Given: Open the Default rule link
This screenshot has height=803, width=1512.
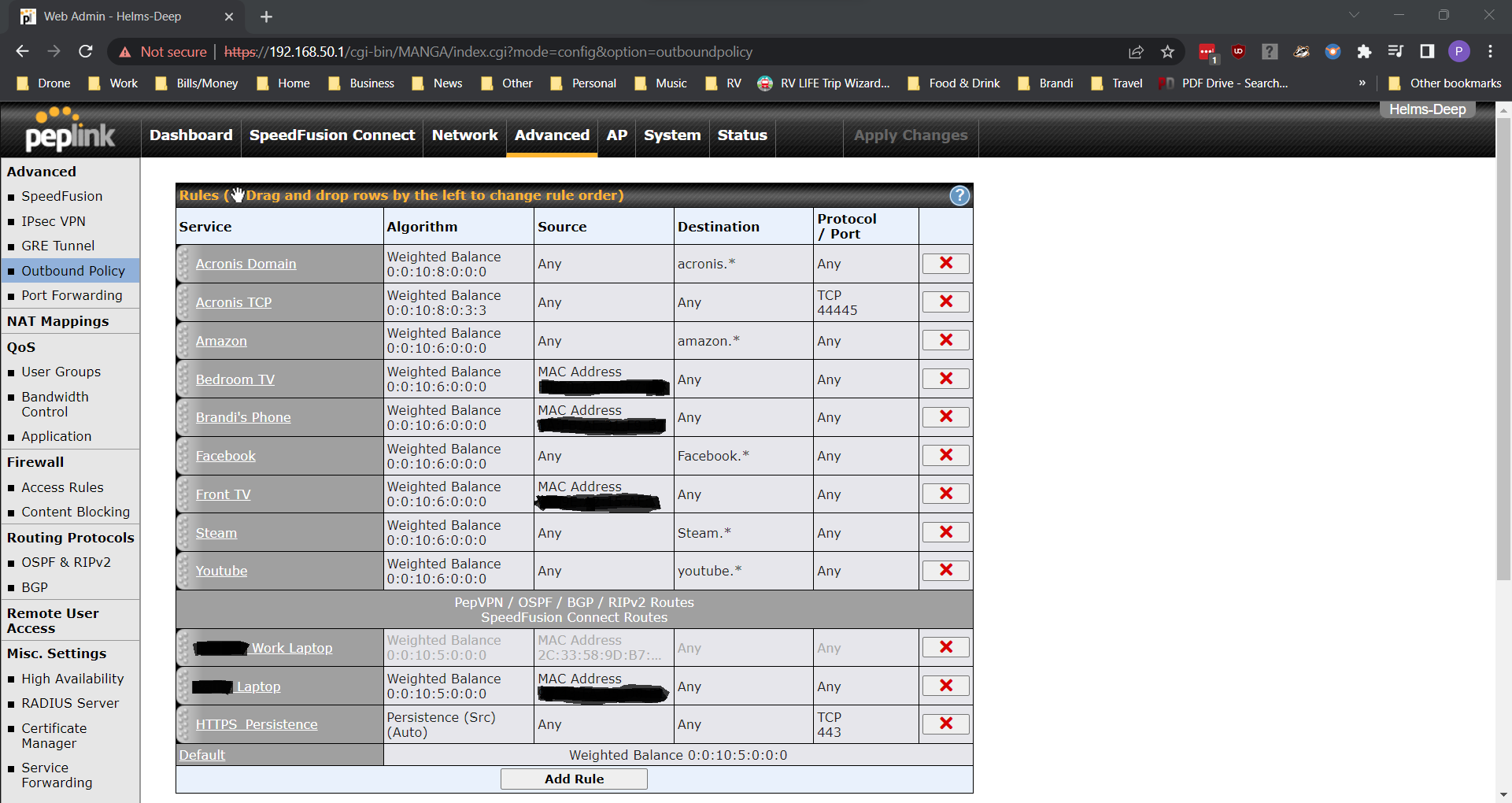Looking at the screenshot, I should (x=201, y=756).
